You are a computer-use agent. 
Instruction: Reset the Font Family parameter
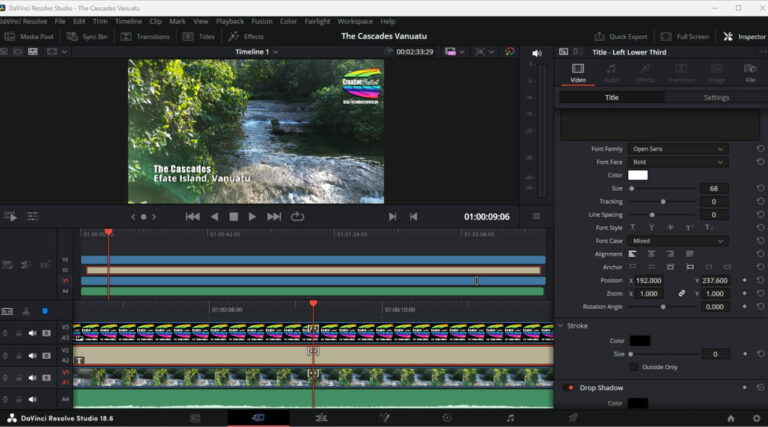[x=760, y=148]
